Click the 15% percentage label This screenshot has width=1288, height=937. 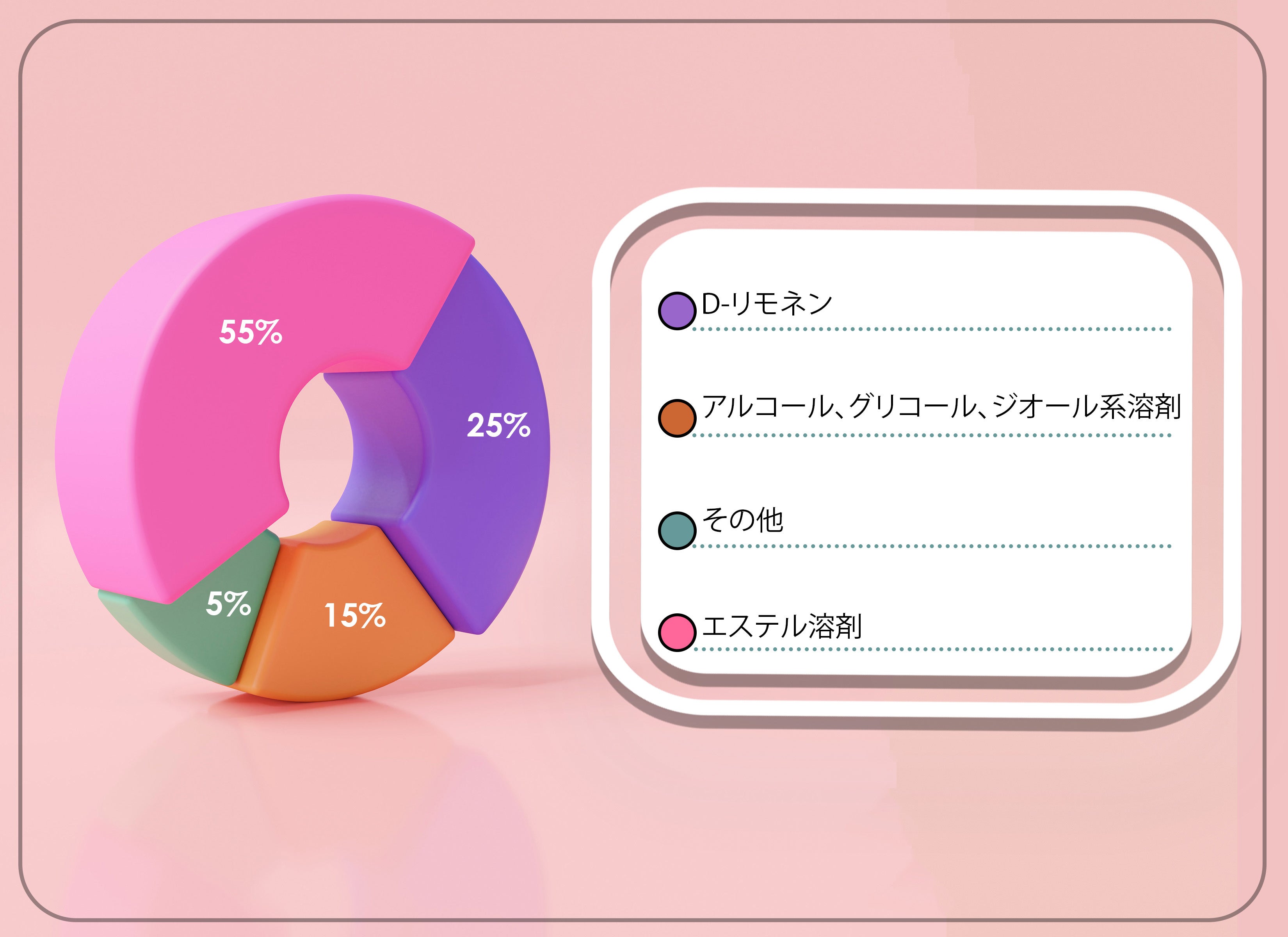point(354,615)
